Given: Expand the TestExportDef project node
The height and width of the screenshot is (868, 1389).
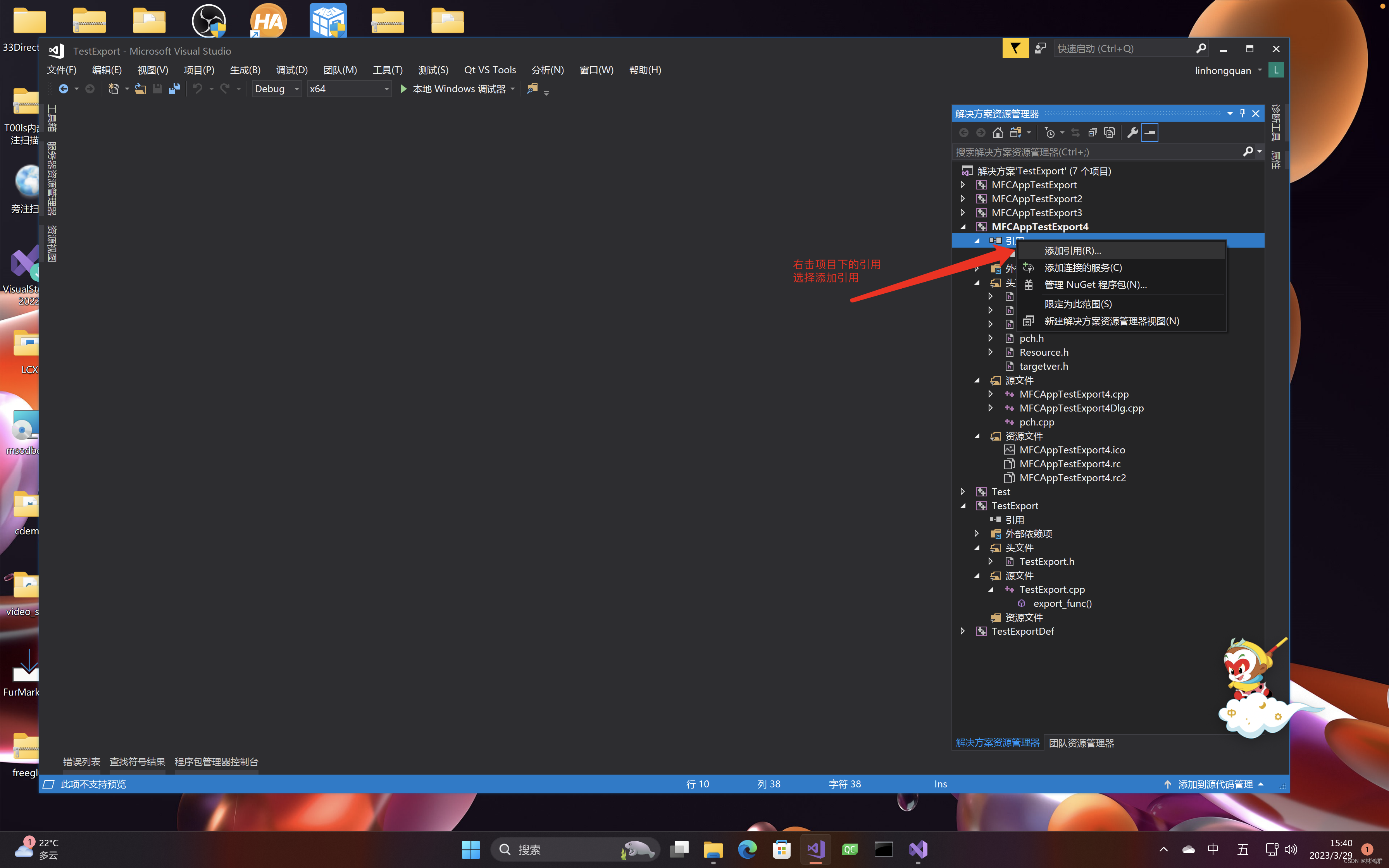Looking at the screenshot, I should coord(963,631).
